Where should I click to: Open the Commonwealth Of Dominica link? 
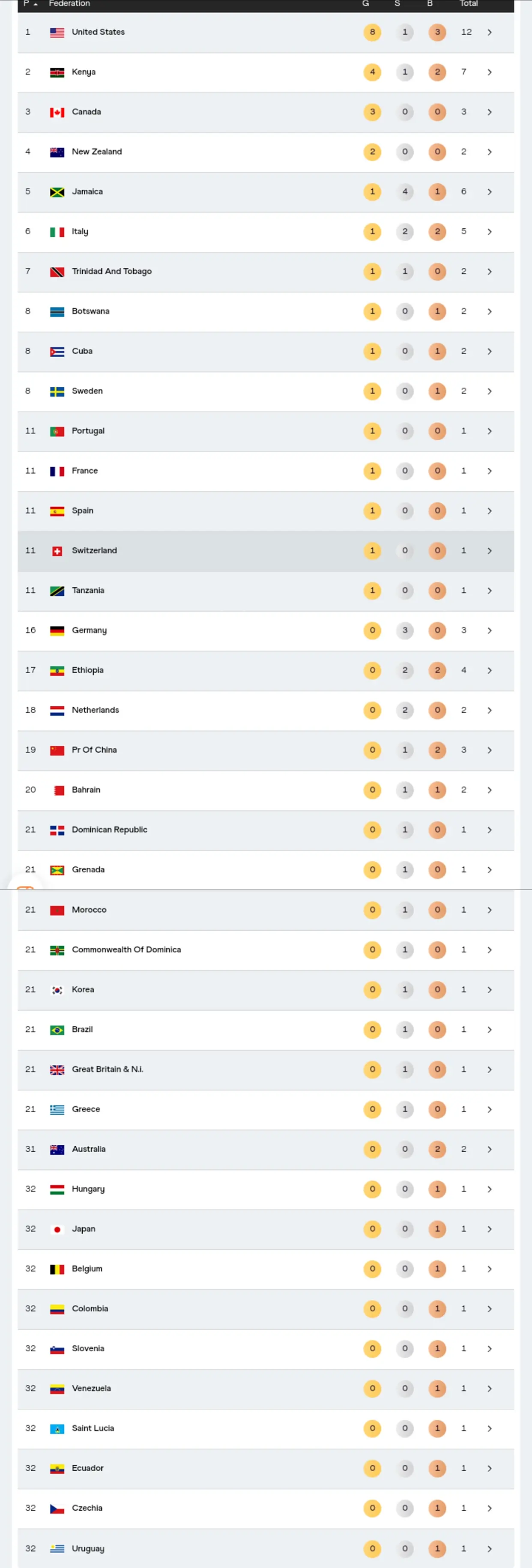click(x=126, y=950)
